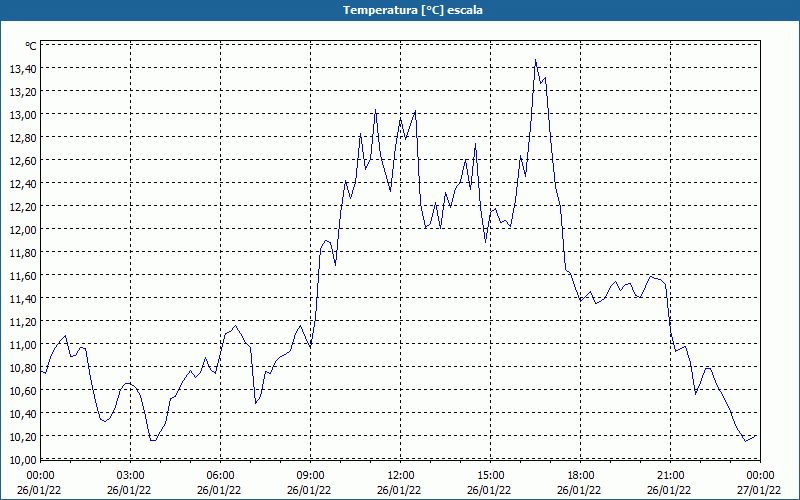Click the 12,80 y-axis label
This screenshot has width=800, height=500.
pyautogui.click(x=23, y=137)
